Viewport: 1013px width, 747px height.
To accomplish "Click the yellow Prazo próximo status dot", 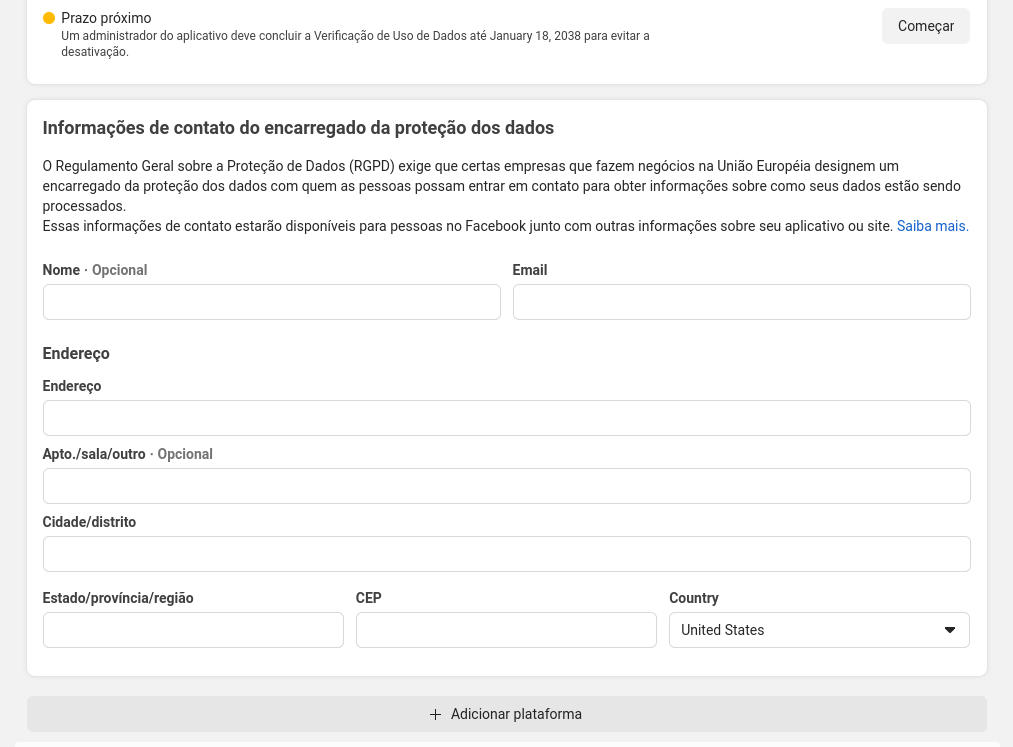I will click(x=48, y=18).
